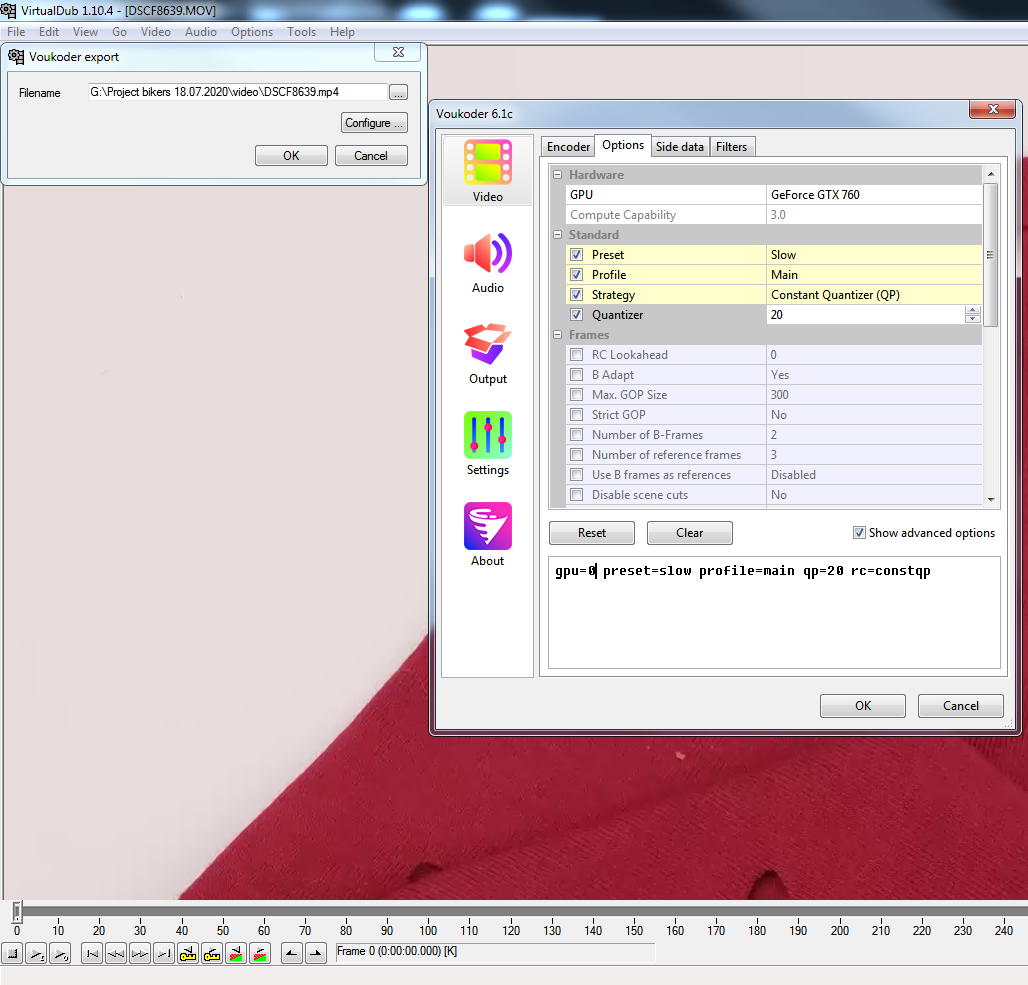Enable the RC Lookahead checkbox
Screen dimensions: 1028x985
[x=576, y=355]
